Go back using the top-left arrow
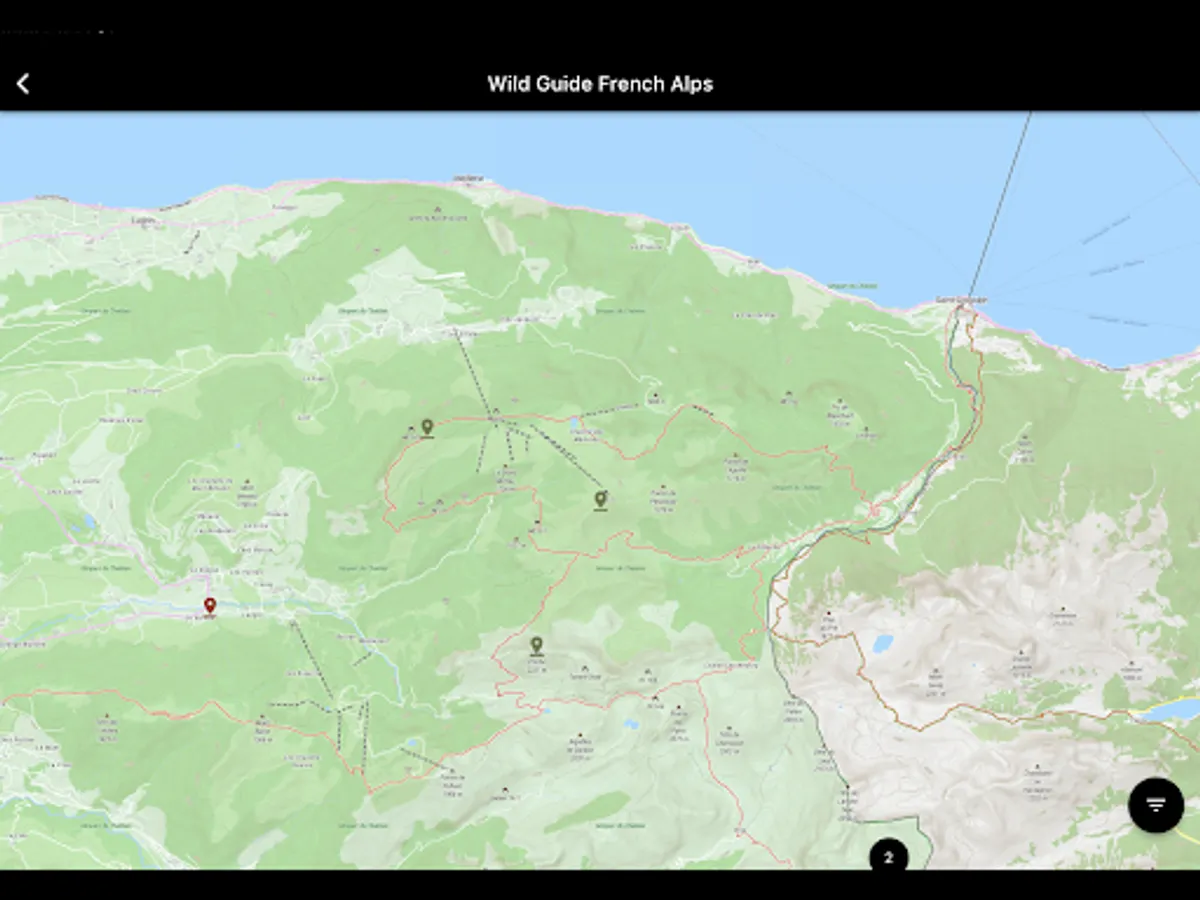This screenshot has height=900, width=1200. point(23,84)
